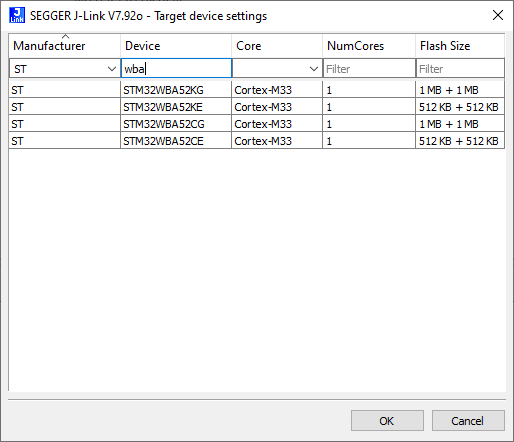Open the Core filter dropdown
Image resolution: width=514 pixels, height=442 pixels.
click(277, 69)
